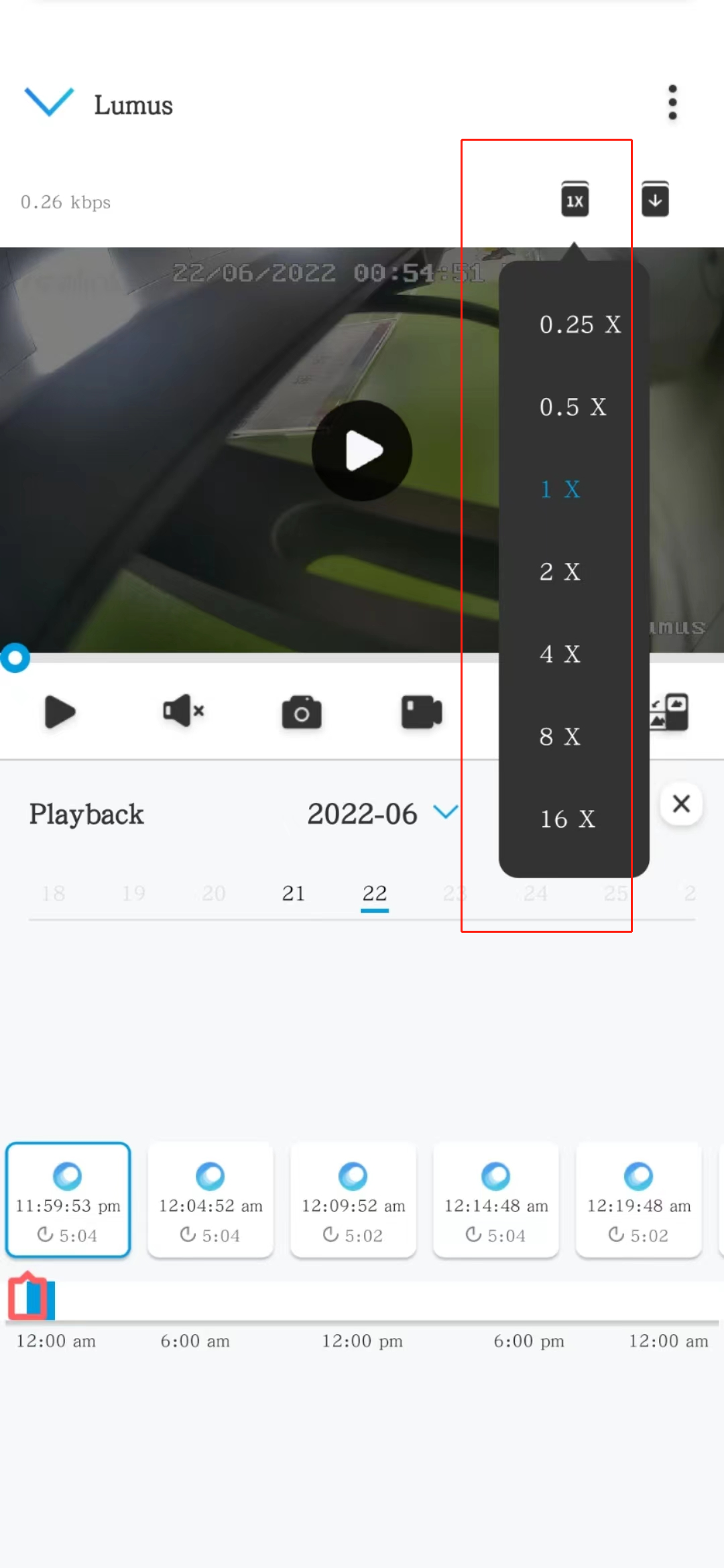Choose 16 X speed option

[568, 820]
